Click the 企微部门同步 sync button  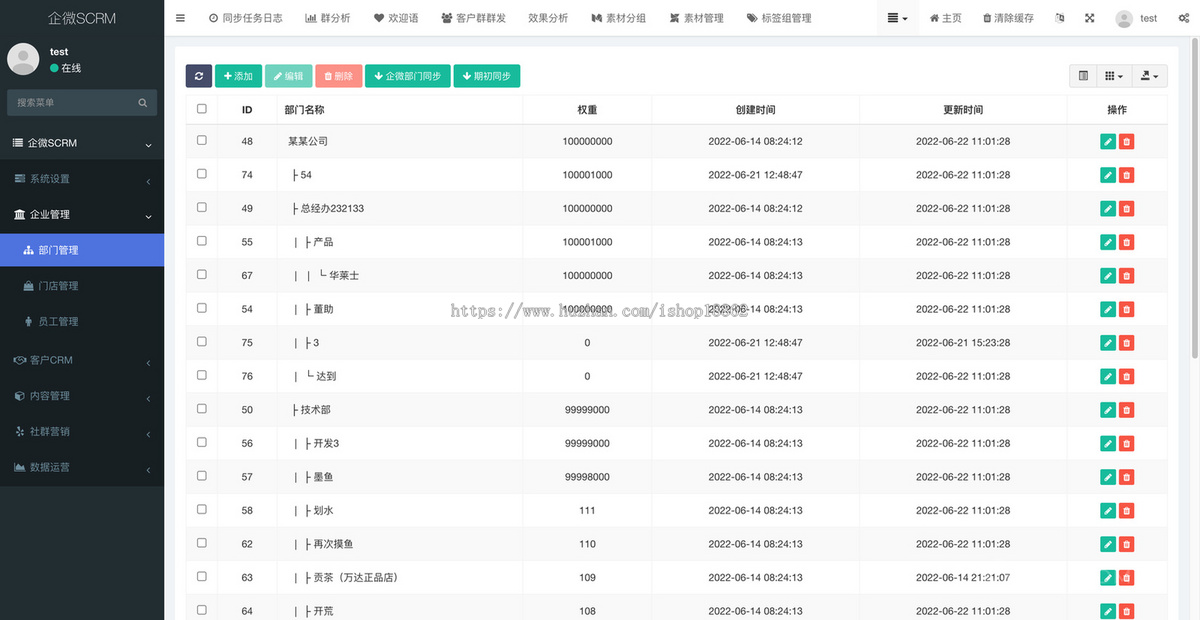point(407,75)
